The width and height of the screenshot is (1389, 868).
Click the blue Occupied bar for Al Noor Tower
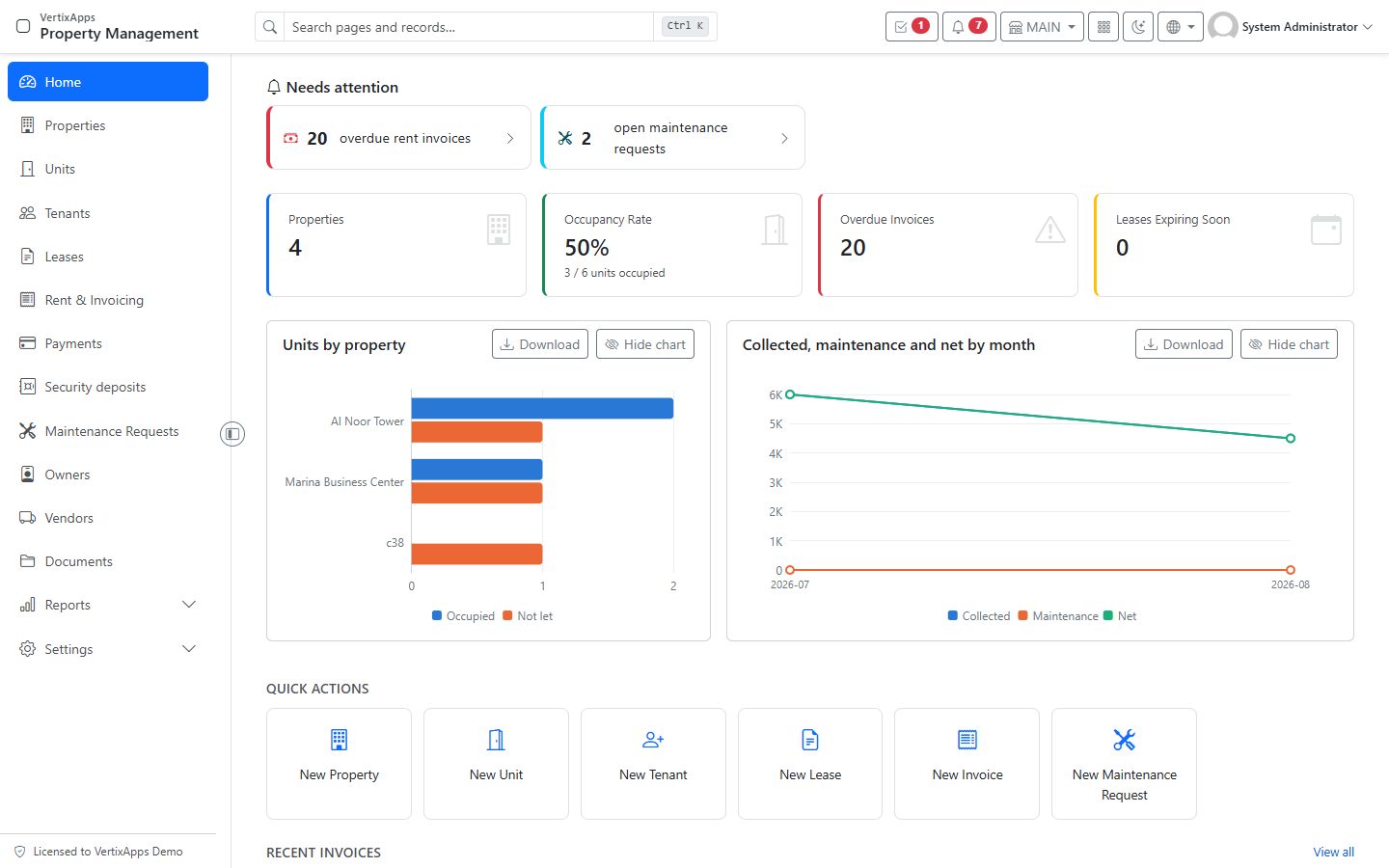[x=542, y=408]
